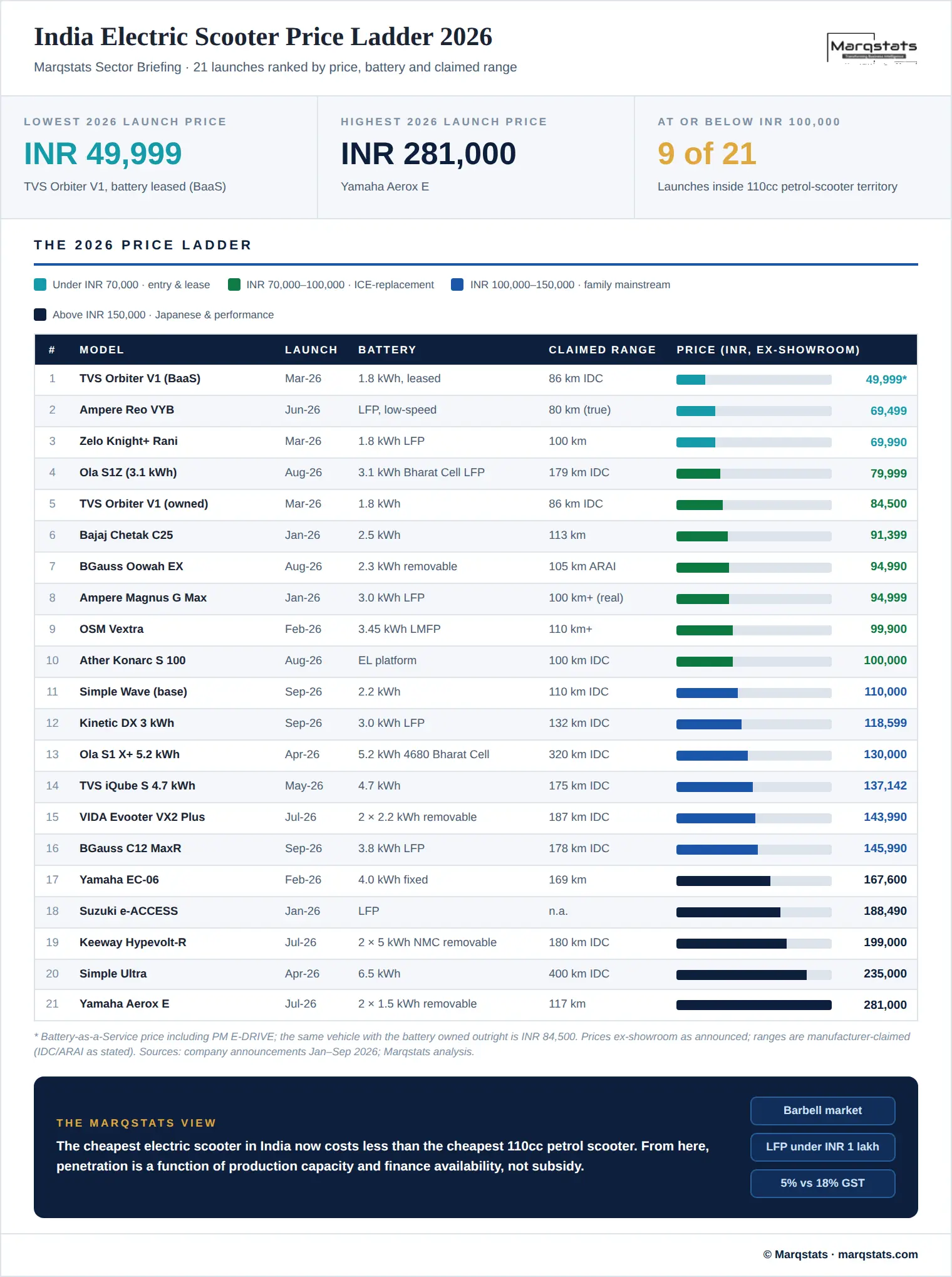Click the May-26 launch date

coord(304,786)
